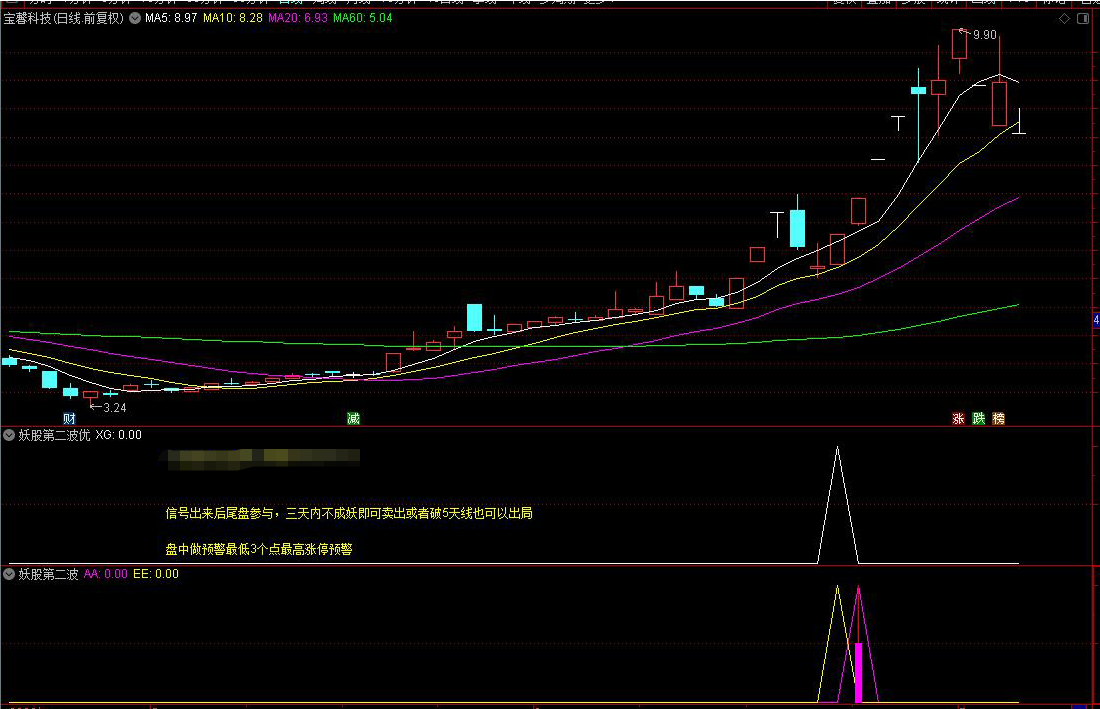Expand main chart indicator dropdown beside 宝馨科技
Image resolution: width=1100 pixels, height=709 pixels.
134,18
